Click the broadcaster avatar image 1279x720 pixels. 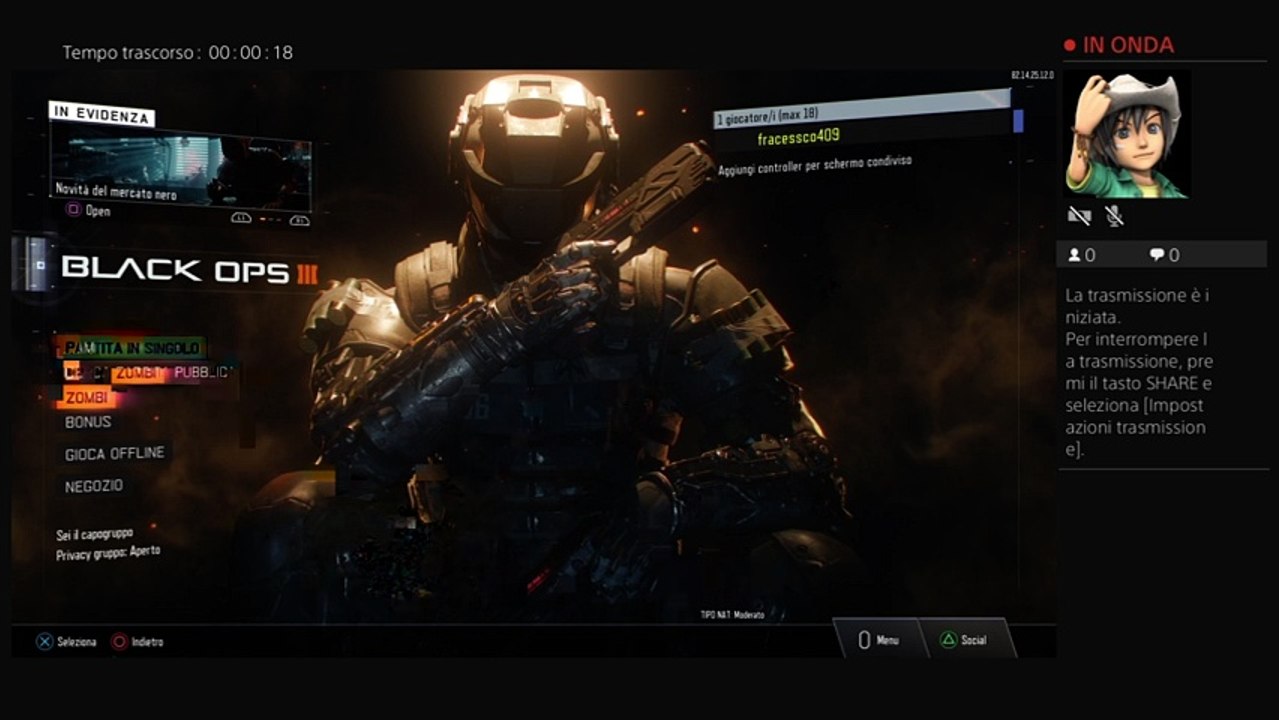pos(1127,134)
